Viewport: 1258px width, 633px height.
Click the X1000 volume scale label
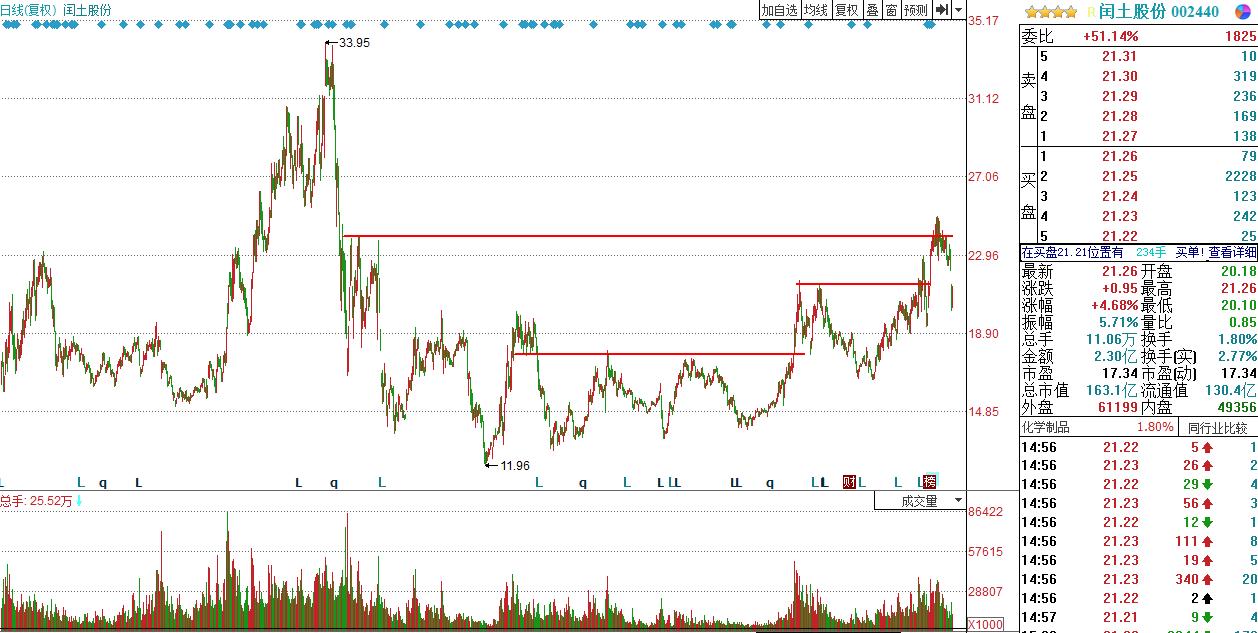(x=985, y=623)
